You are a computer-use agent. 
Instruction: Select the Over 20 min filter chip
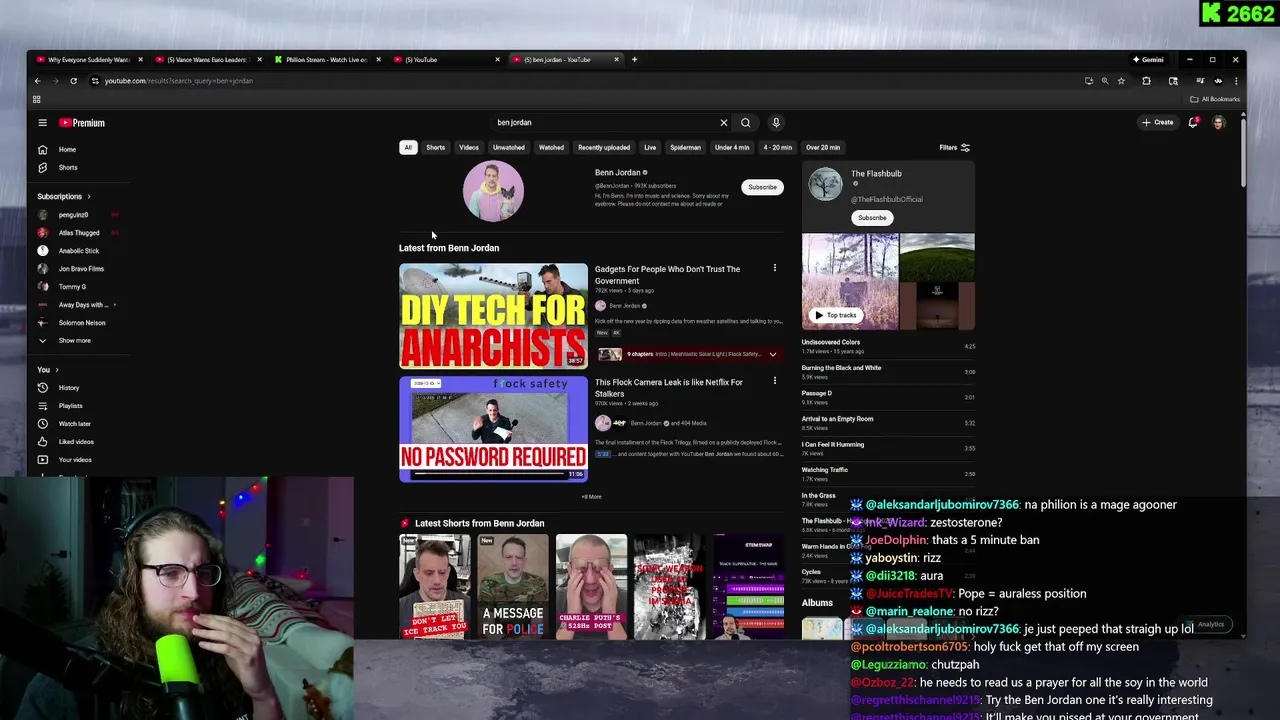[823, 148]
